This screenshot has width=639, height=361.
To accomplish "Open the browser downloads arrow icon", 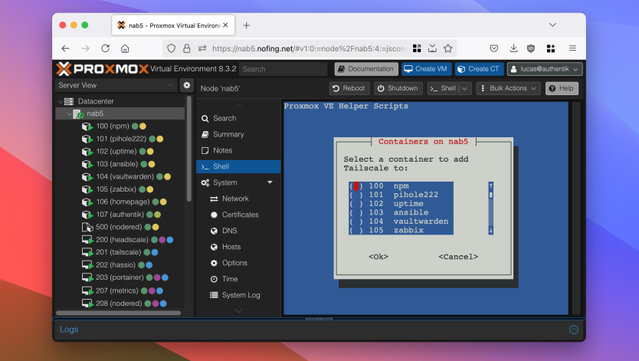I will click(x=513, y=48).
